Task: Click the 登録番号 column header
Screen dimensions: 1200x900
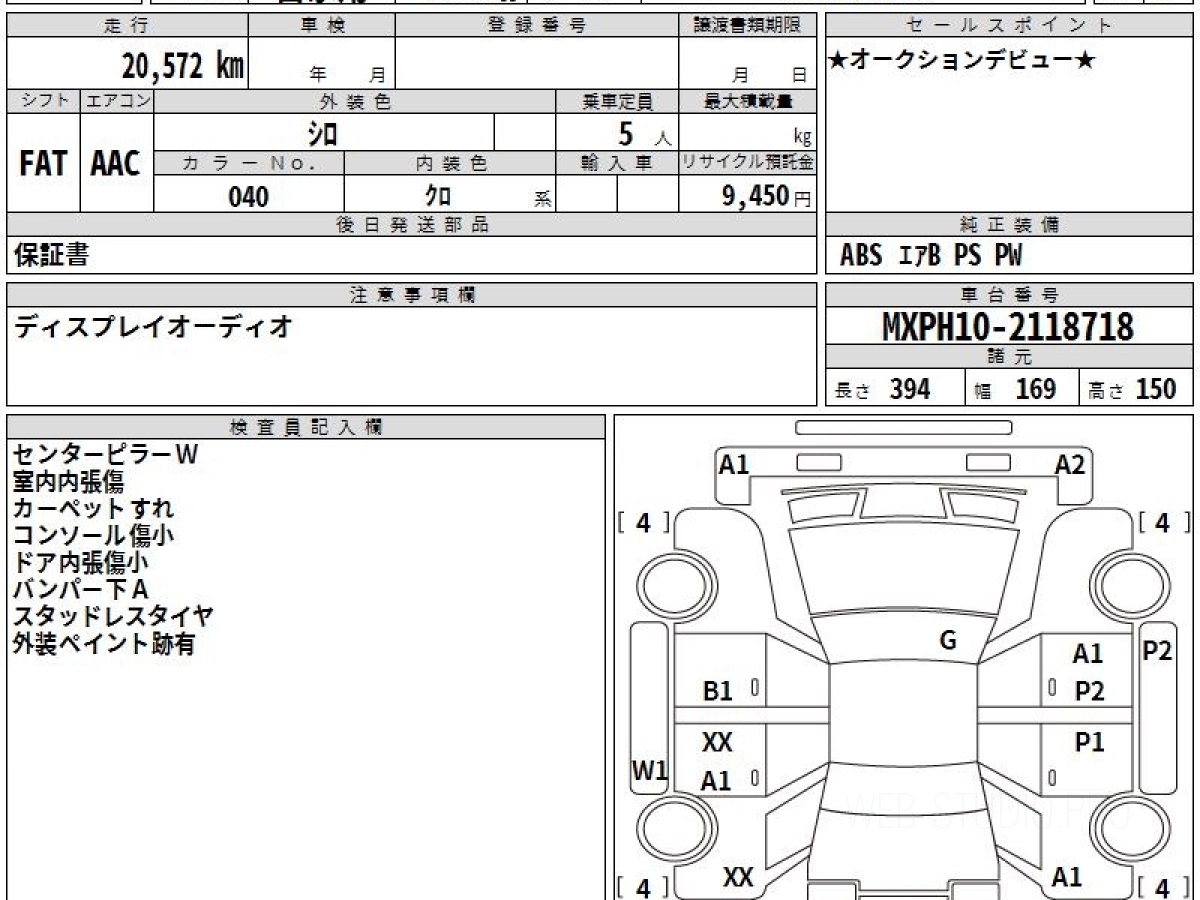Action: click(x=537, y=26)
